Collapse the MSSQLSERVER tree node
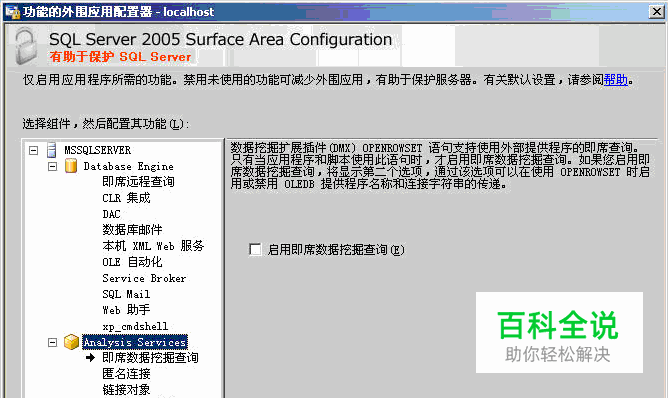This screenshot has height=398, width=668. coord(33,150)
